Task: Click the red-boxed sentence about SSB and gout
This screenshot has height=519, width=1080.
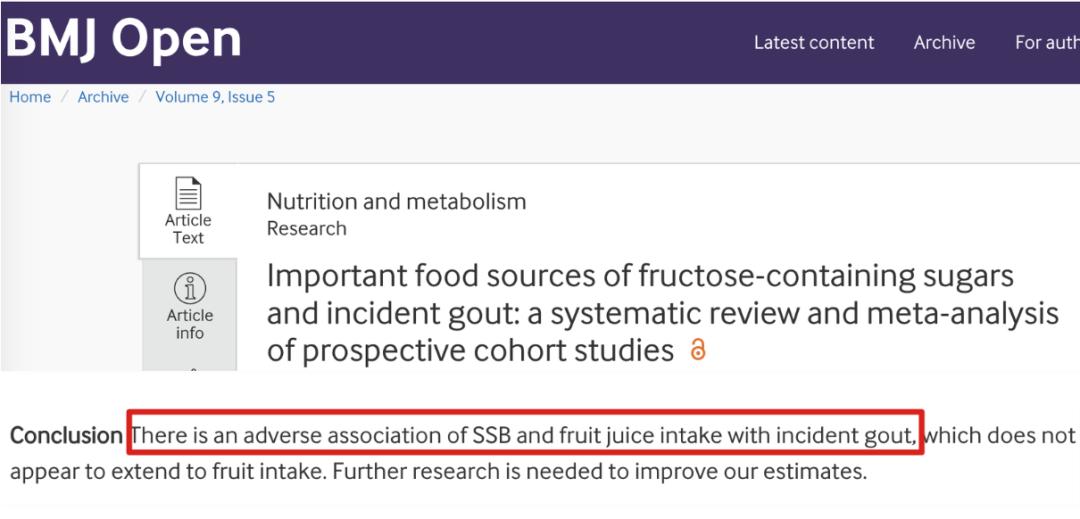Action: pyautogui.click(x=525, y=435)
